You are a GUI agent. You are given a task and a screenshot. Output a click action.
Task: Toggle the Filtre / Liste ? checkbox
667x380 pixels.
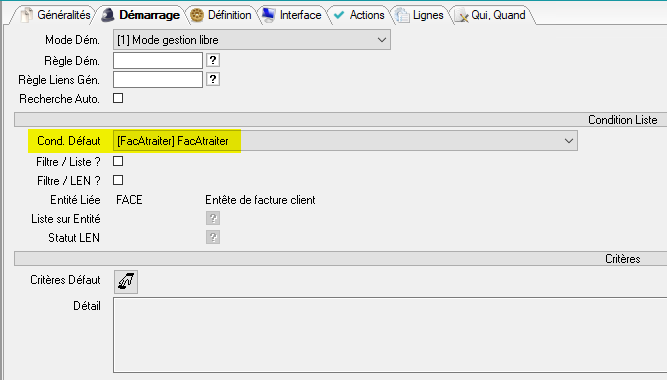[118, 161]
